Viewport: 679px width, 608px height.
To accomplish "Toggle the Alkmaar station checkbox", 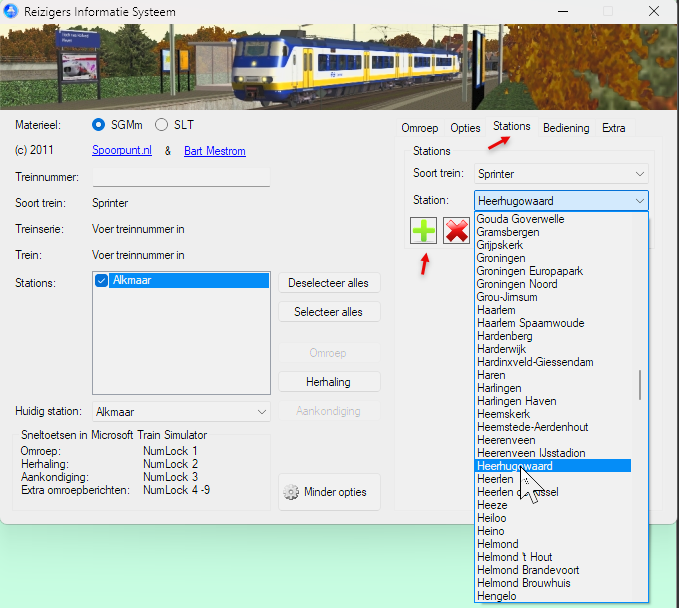I will [x=101, y=281].
